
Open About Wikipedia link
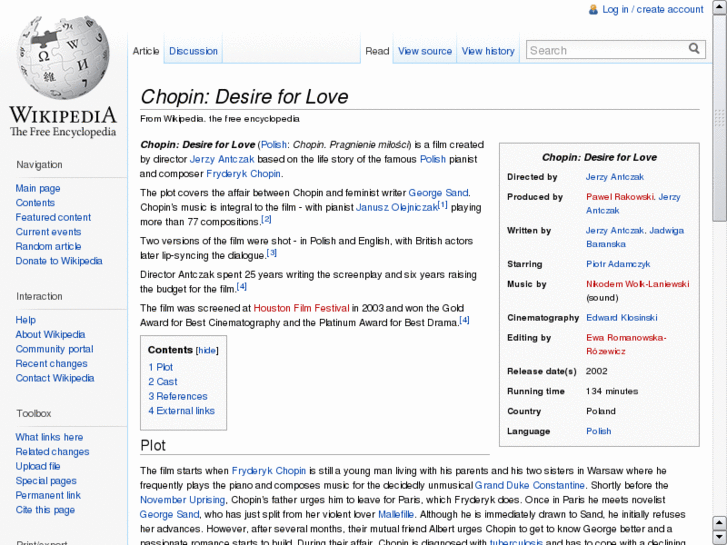tap(50, 334)
